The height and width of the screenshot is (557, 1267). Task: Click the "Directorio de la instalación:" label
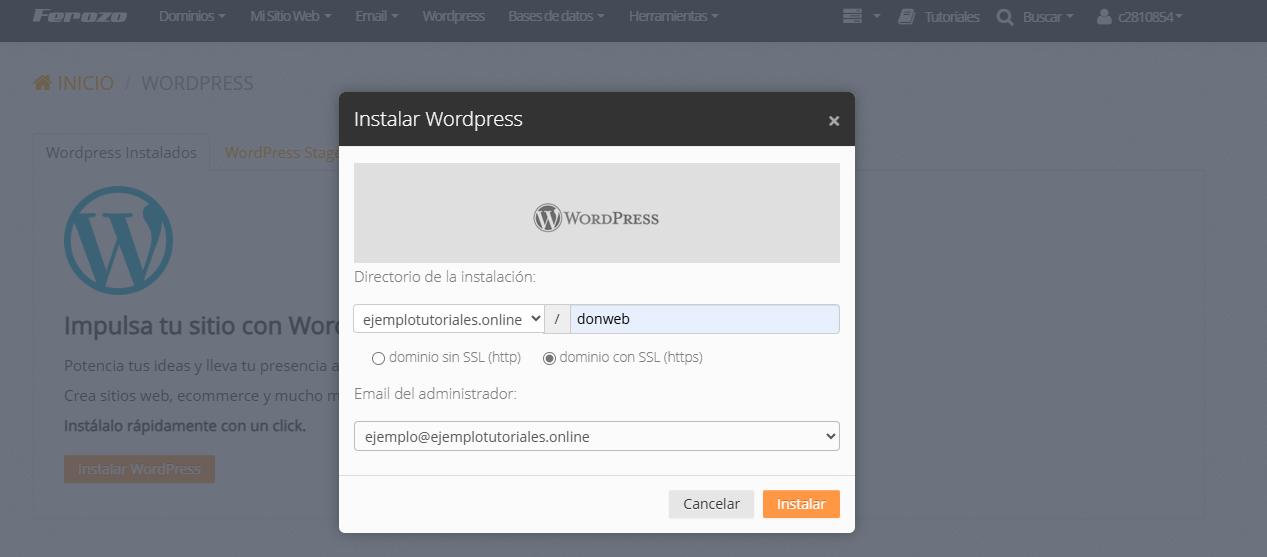[445, 276]
